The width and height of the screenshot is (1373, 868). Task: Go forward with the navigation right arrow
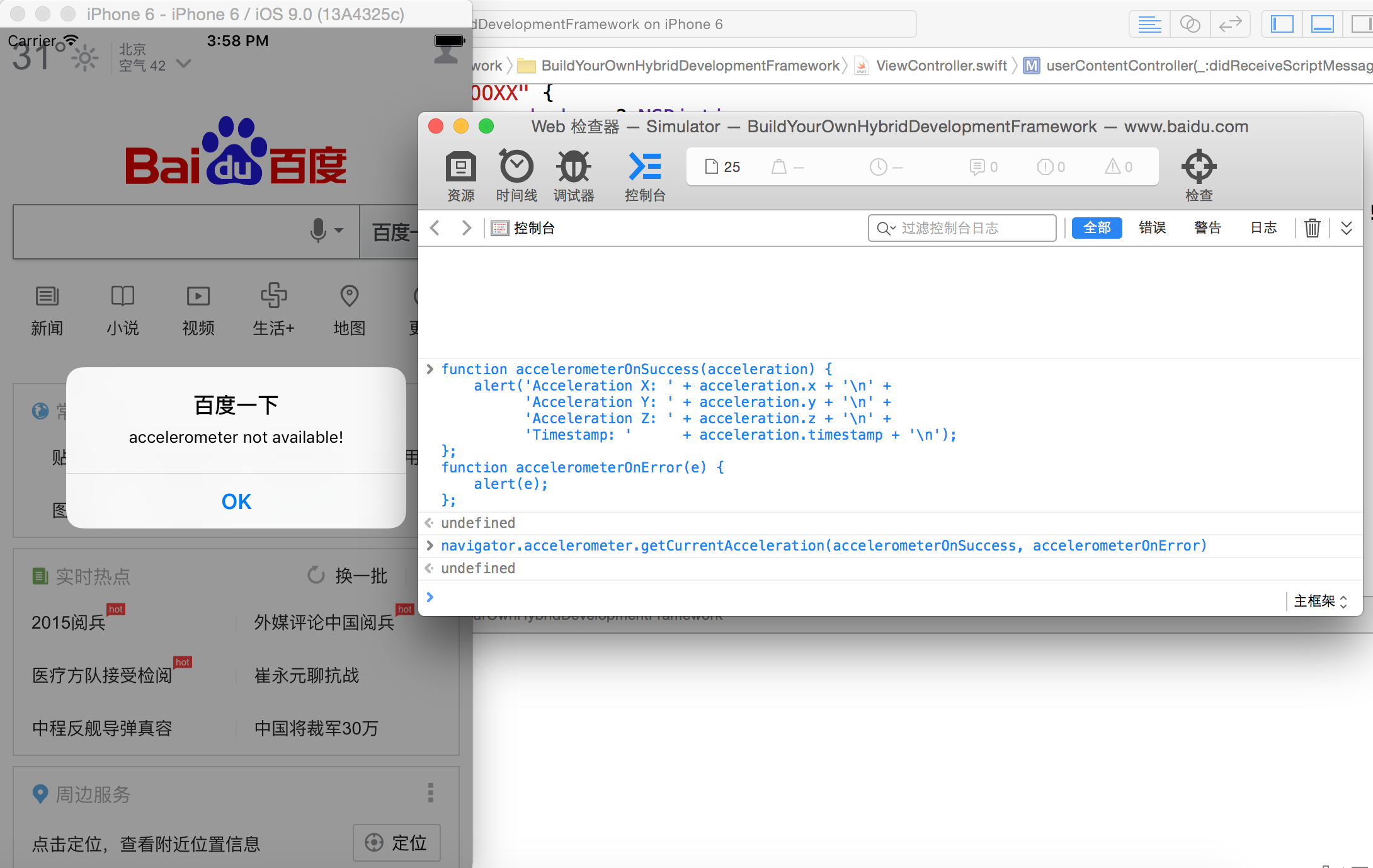coord(466,227)
